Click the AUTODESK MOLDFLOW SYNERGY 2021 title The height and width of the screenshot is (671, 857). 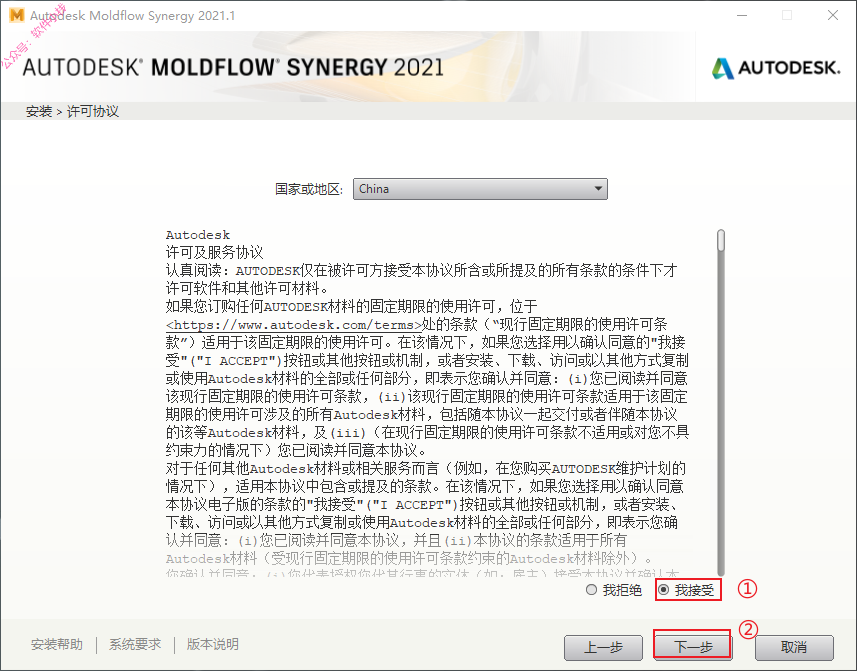(x=233, y=68)
